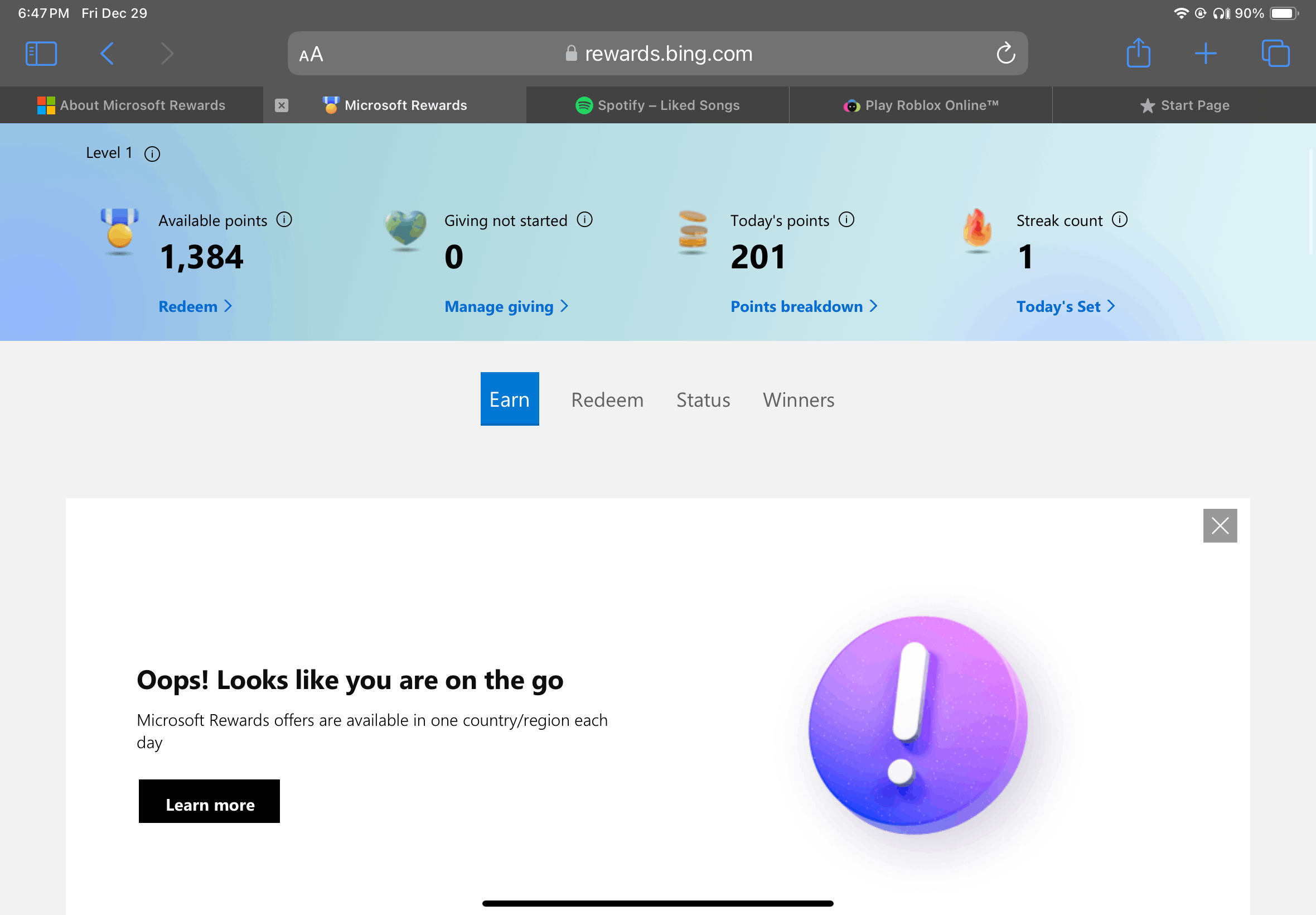Click info icon next to Available points

[284, 220]
